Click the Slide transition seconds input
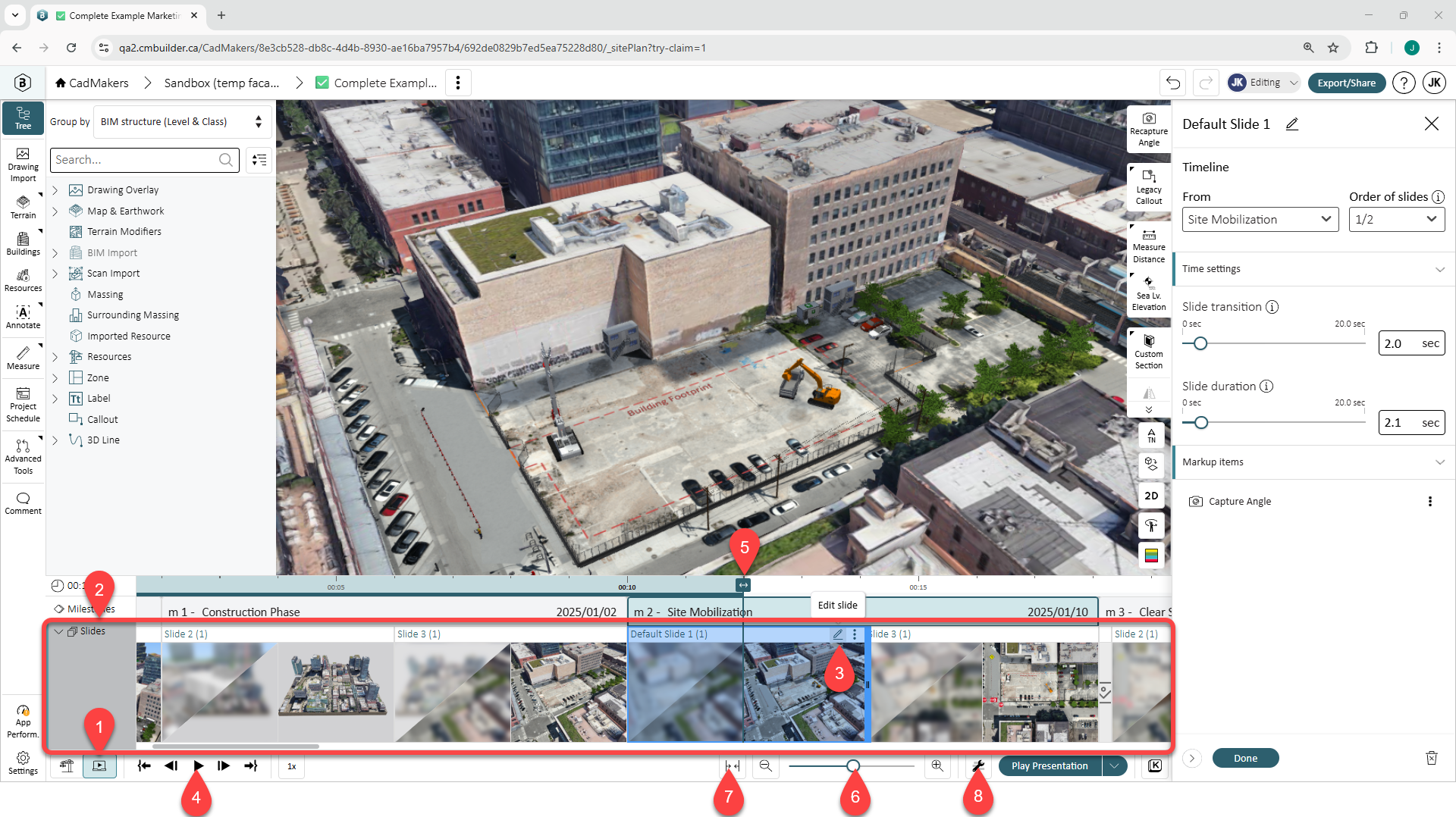This screenshot has height=817, width=1456. [1411, 344]
